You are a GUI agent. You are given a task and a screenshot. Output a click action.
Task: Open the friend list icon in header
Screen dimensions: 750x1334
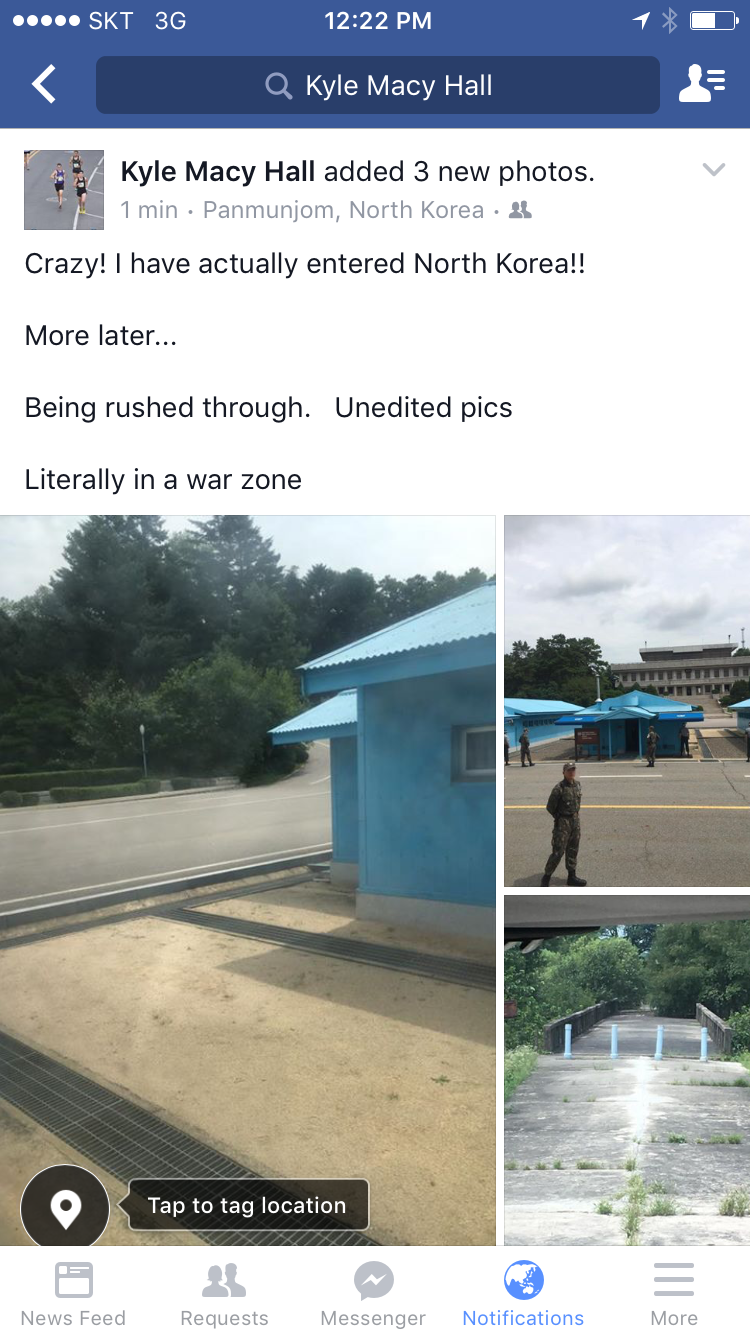point(702,85)
